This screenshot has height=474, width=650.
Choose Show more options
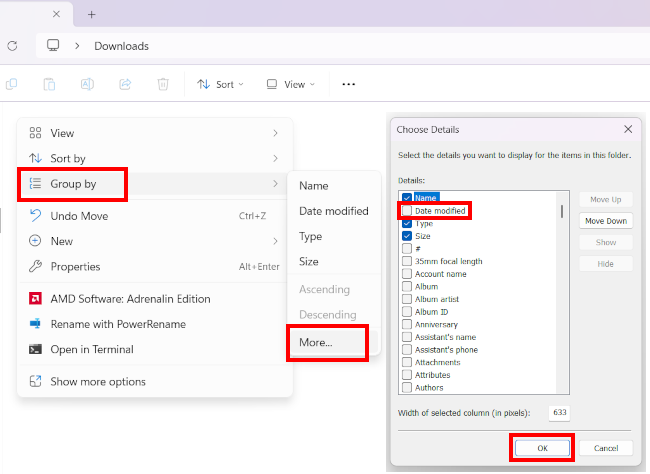153,381
